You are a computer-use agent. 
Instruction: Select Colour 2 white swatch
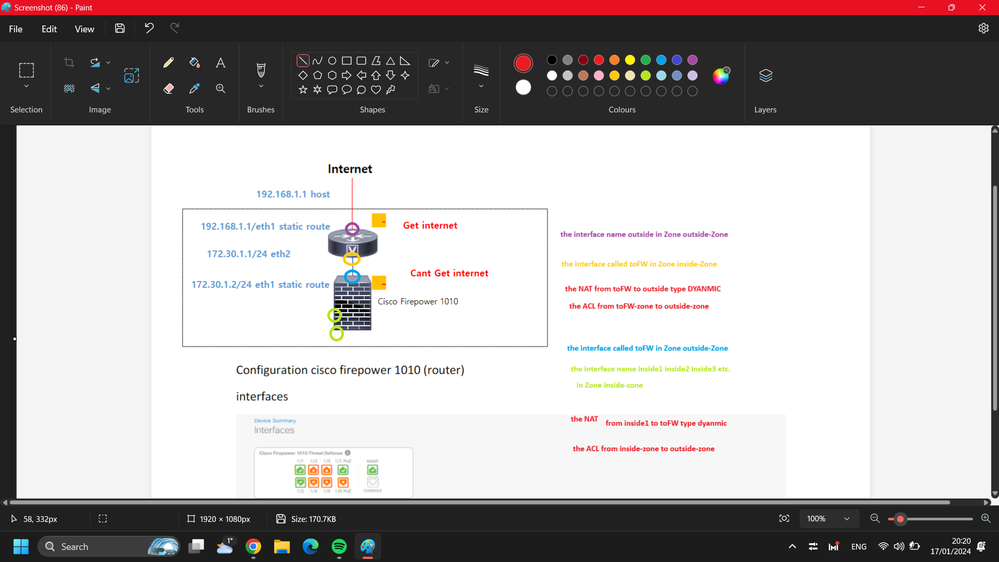[523, 87]
